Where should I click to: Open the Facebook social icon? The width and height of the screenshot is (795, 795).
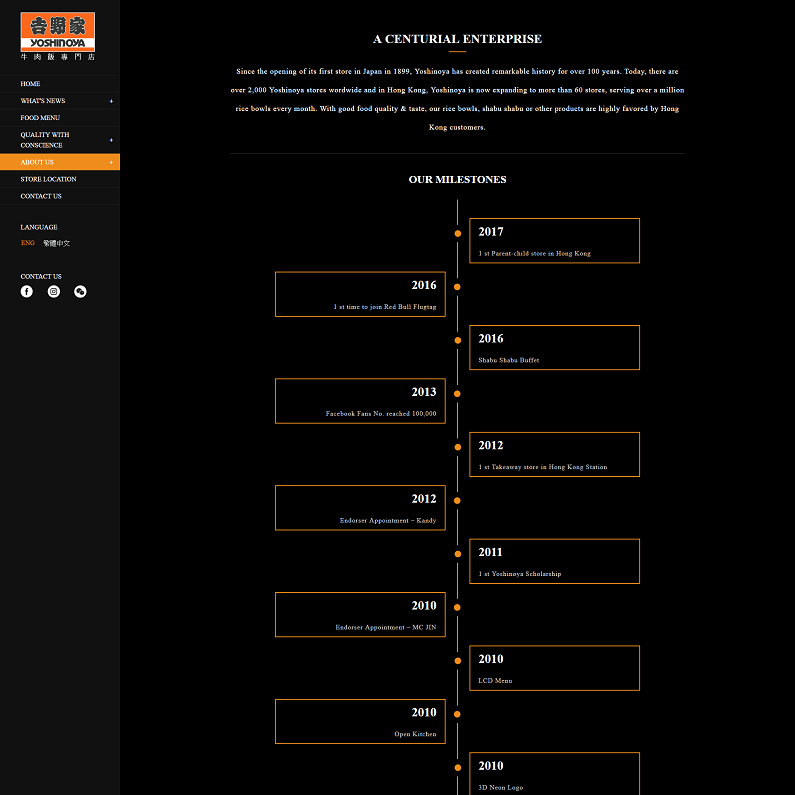click(x=26, y=291)
